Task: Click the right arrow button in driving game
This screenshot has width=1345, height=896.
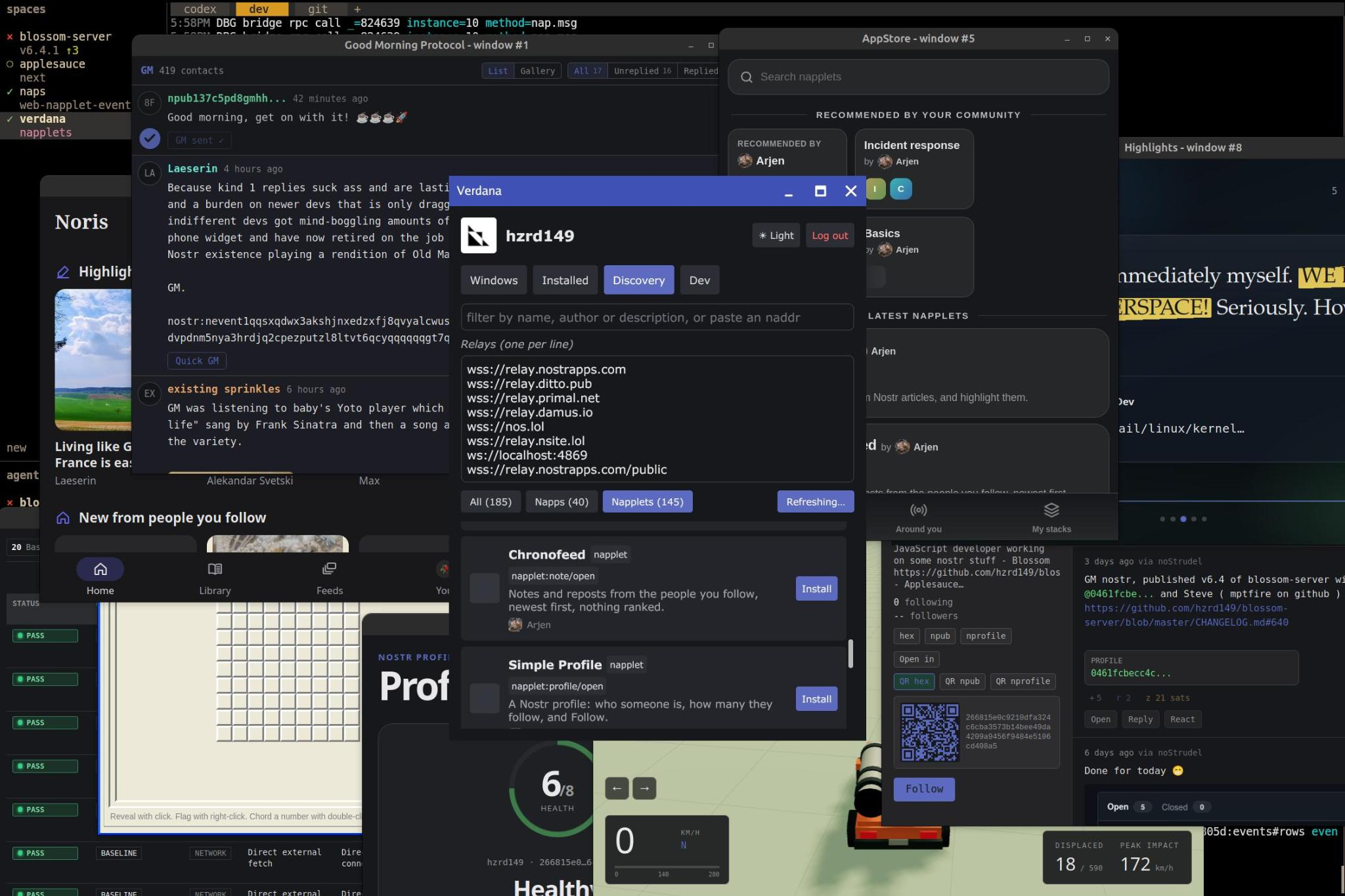Action: tap(644, 788)
